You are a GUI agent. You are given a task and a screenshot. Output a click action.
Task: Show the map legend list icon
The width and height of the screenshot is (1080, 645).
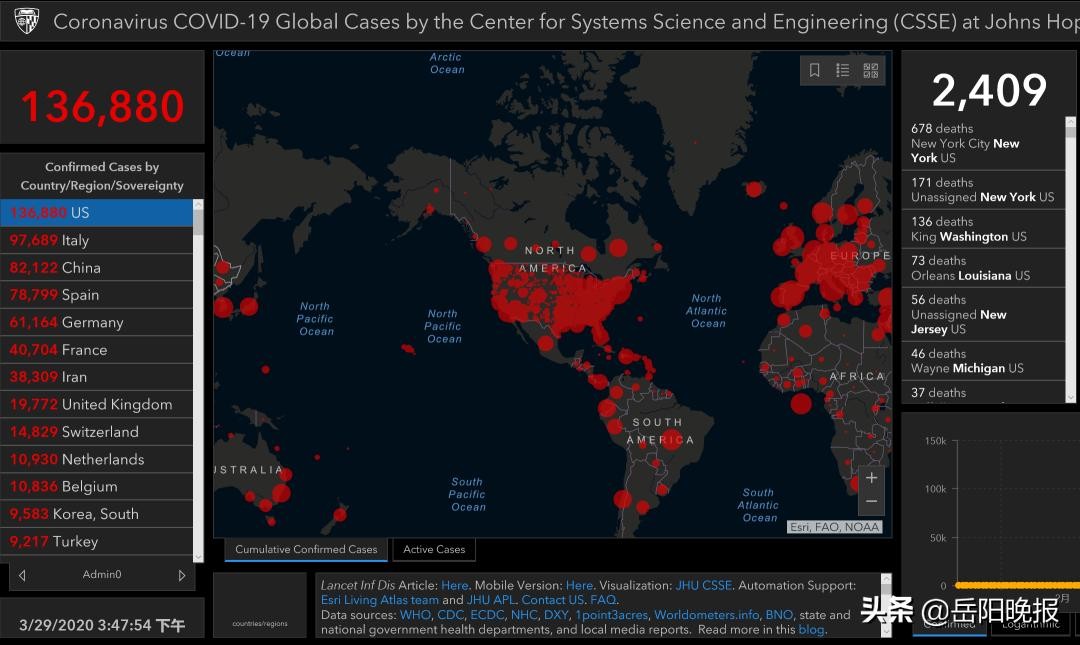click(842, 70)
